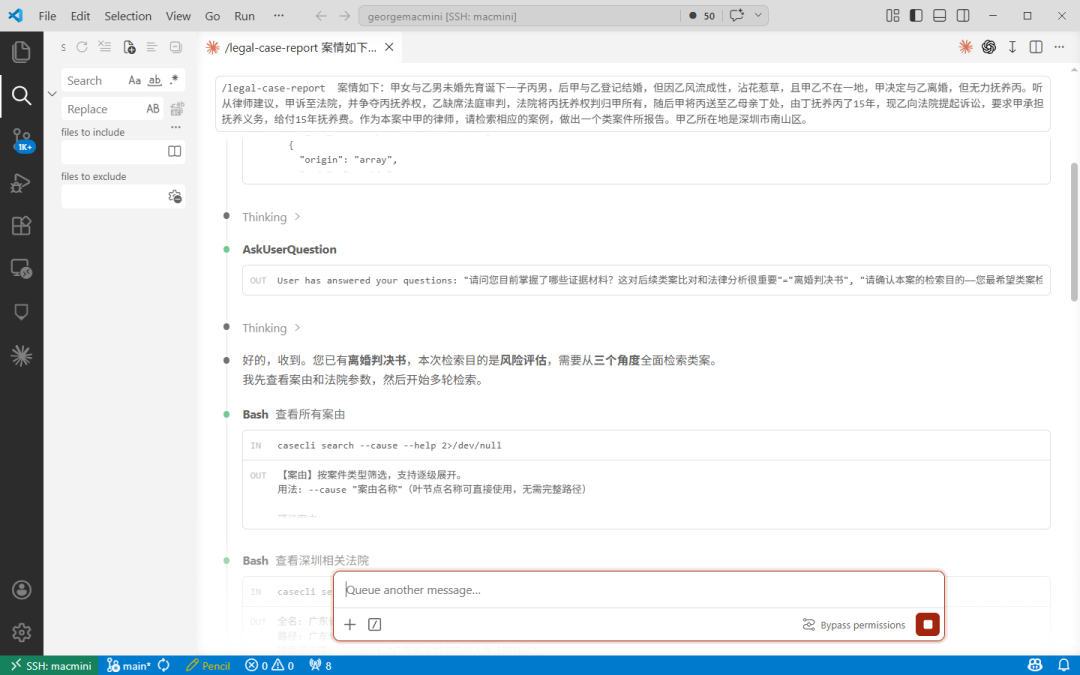This screenshot has height=675, width=1080.
Task: Open the Edit menu
Action: (x=81, y=16)
